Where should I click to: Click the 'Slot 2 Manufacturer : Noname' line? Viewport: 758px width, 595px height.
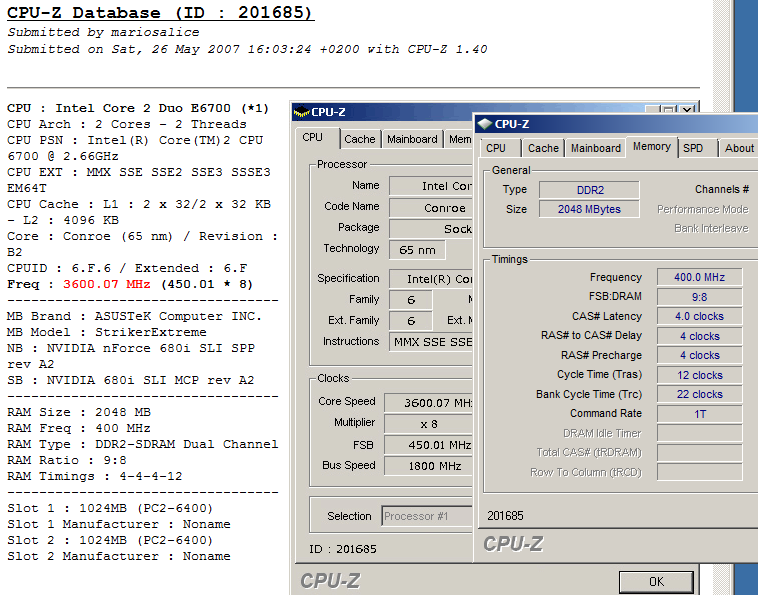pyautogui.click(x=118, y=556)
